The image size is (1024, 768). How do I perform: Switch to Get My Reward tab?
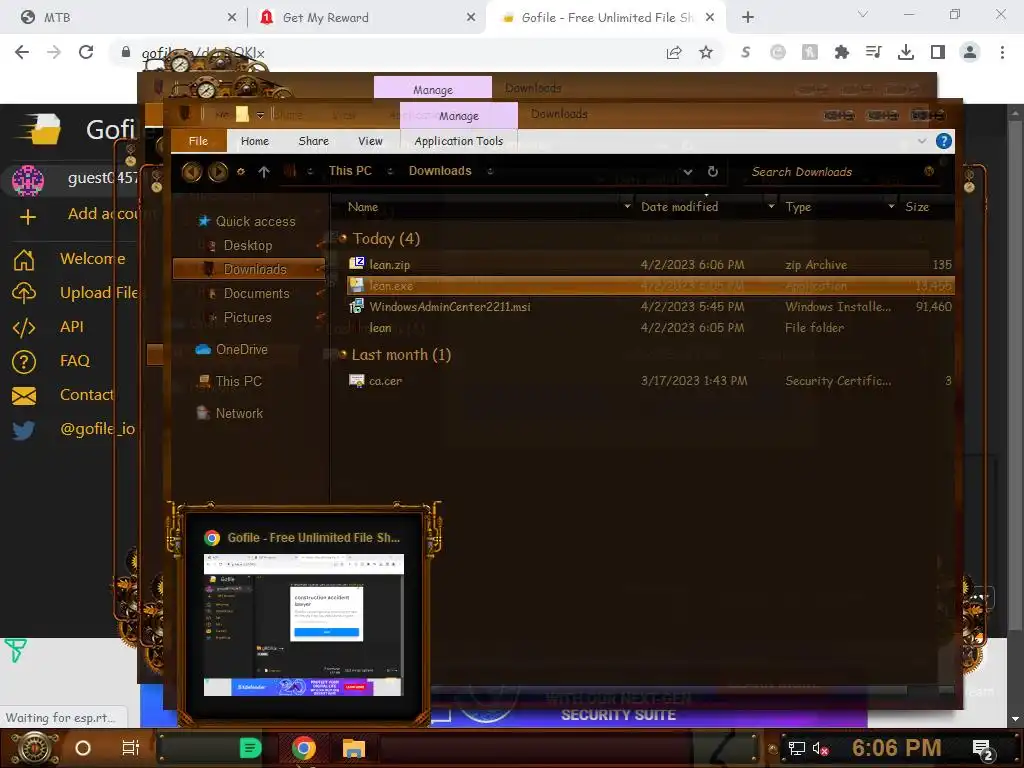point(368,18)
